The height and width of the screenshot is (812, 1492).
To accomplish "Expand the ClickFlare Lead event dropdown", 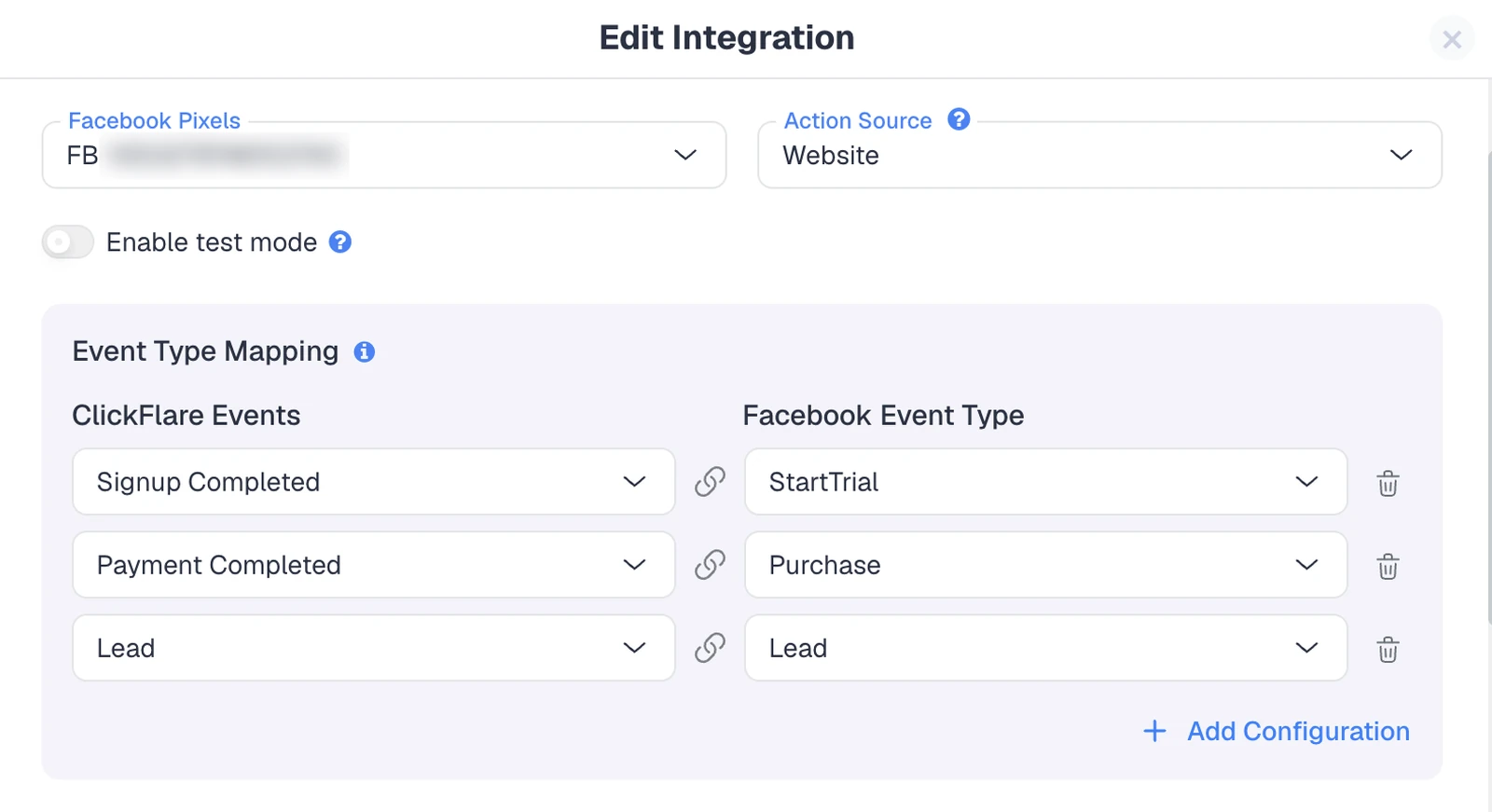I will (x=374, y=648).
